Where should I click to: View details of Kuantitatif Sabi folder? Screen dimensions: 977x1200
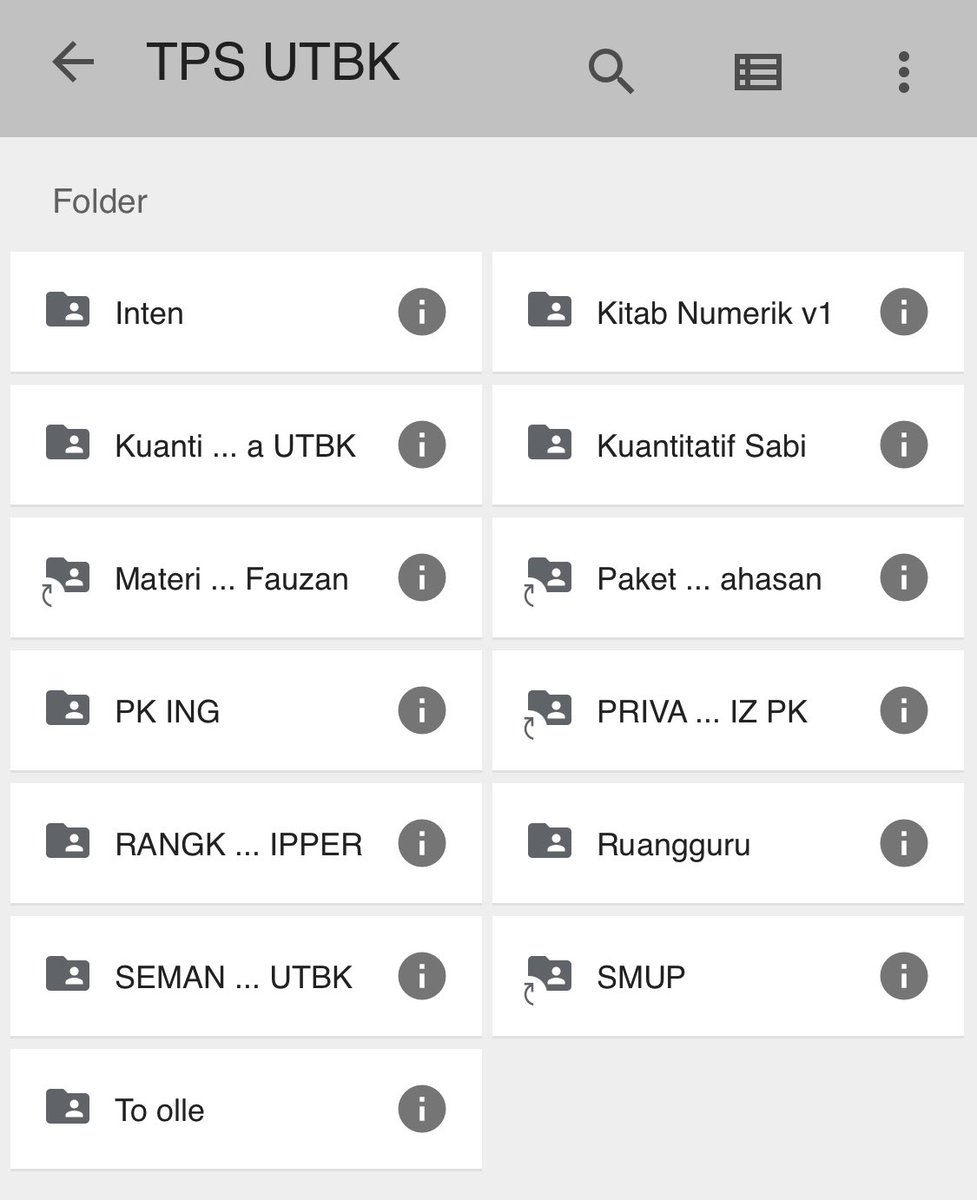tap(904, 445)
